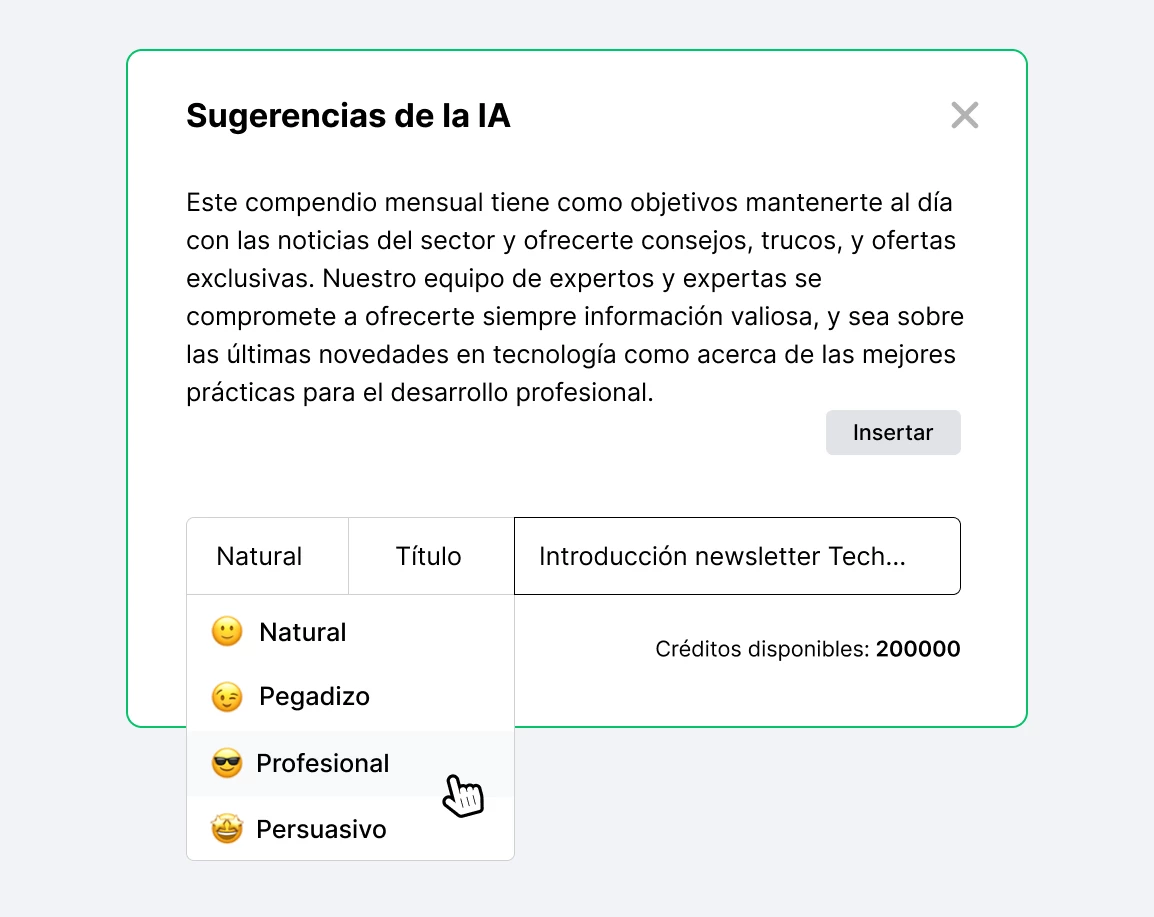Image resolution: width=1154 pixels, height=917 pixels.
Task: Click the last line ending desarrollo profesional
Action: pos(420,393)
